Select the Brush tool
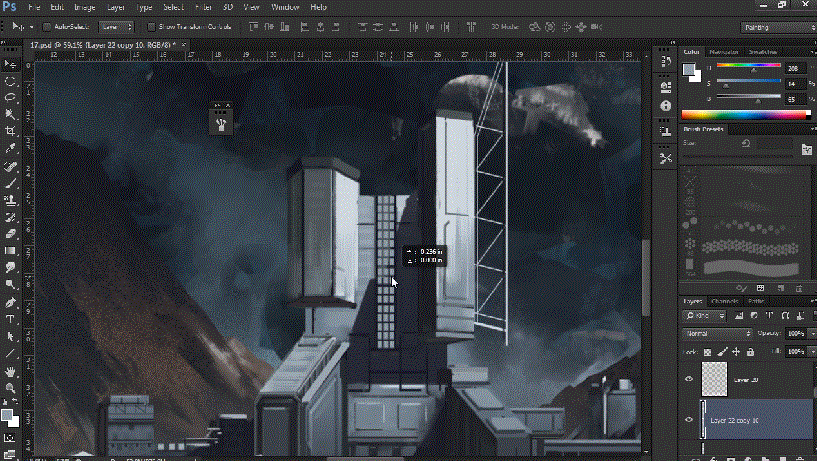This screenshot has height=461, width=817. (10, 183)
